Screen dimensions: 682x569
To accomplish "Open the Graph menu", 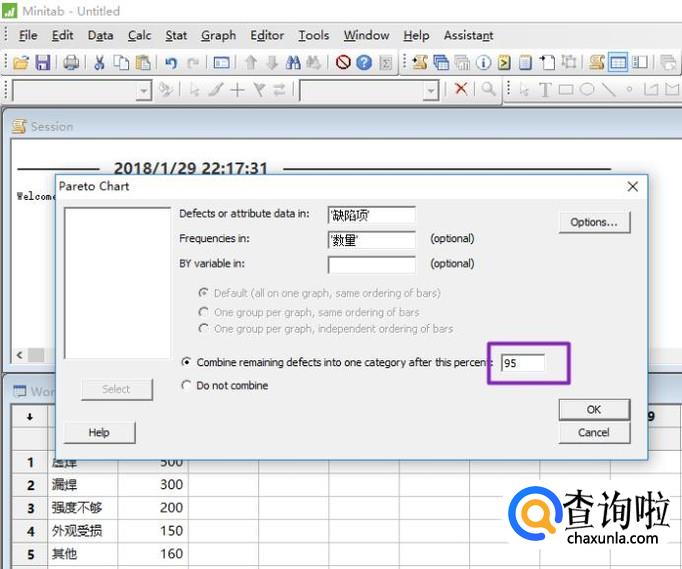I will click(218, 35).
